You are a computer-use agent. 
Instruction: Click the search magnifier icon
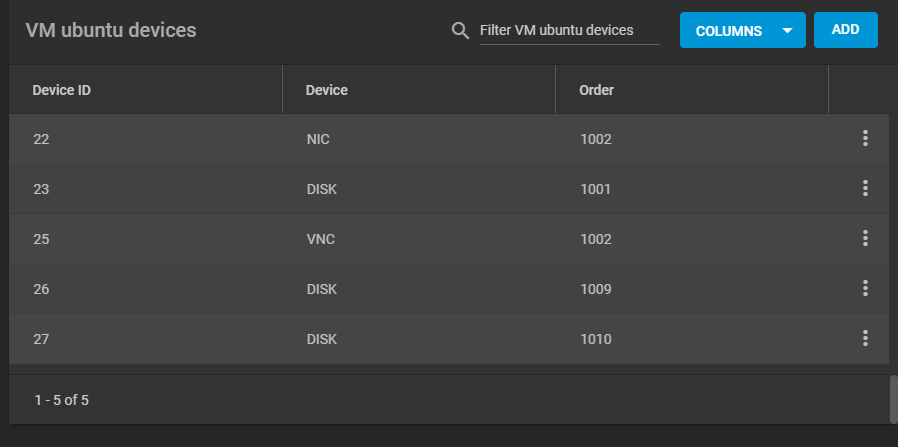coord(460,30)
